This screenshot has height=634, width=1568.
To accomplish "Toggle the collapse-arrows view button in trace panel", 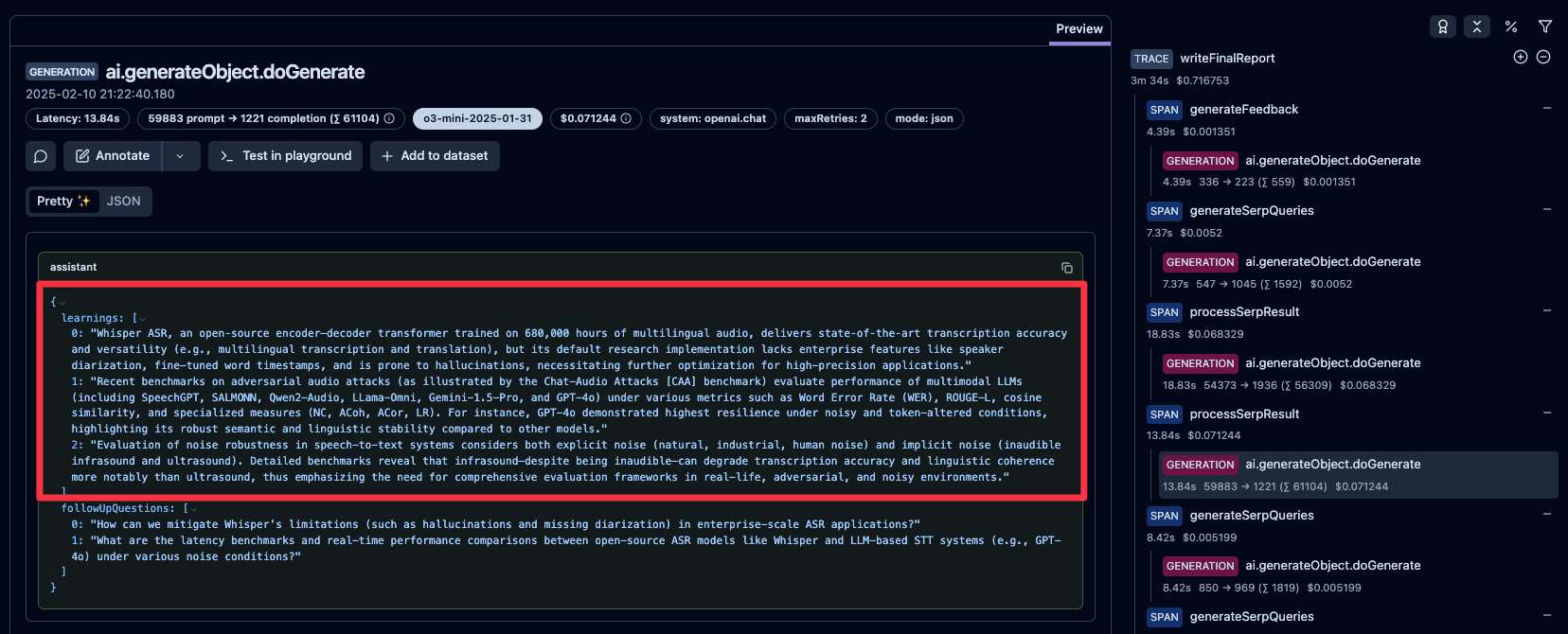I will click(1476, 26).
